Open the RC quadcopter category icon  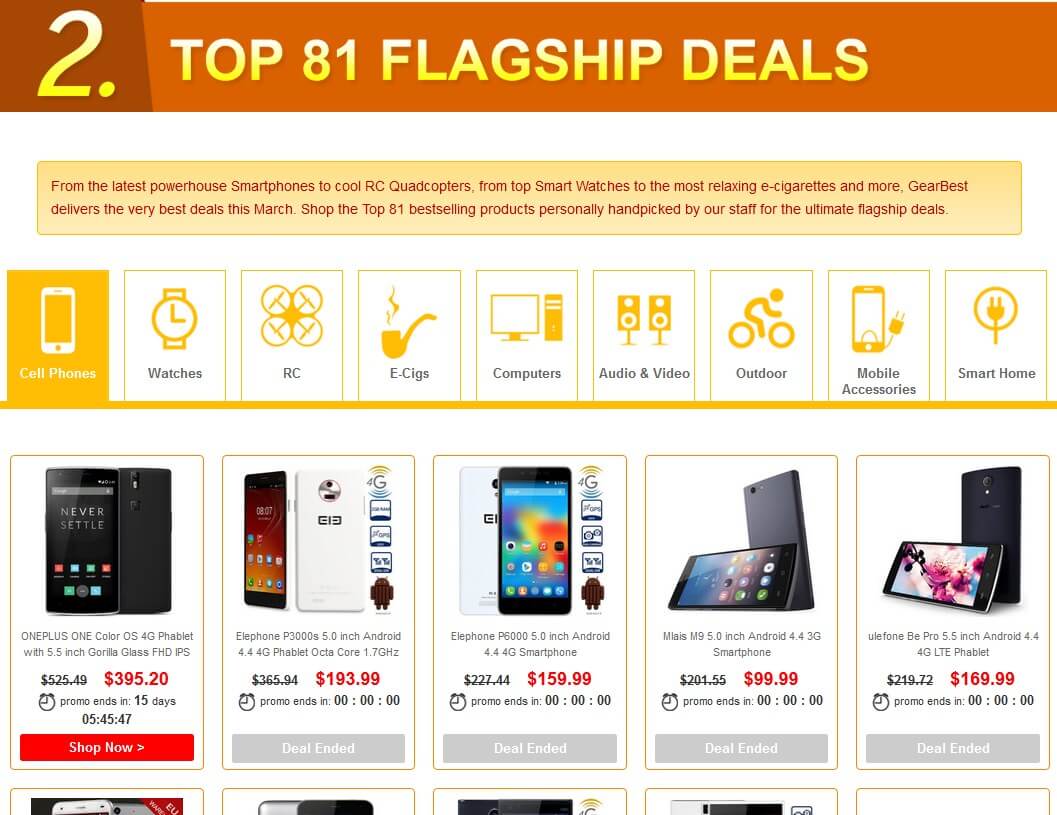point(292,315)
